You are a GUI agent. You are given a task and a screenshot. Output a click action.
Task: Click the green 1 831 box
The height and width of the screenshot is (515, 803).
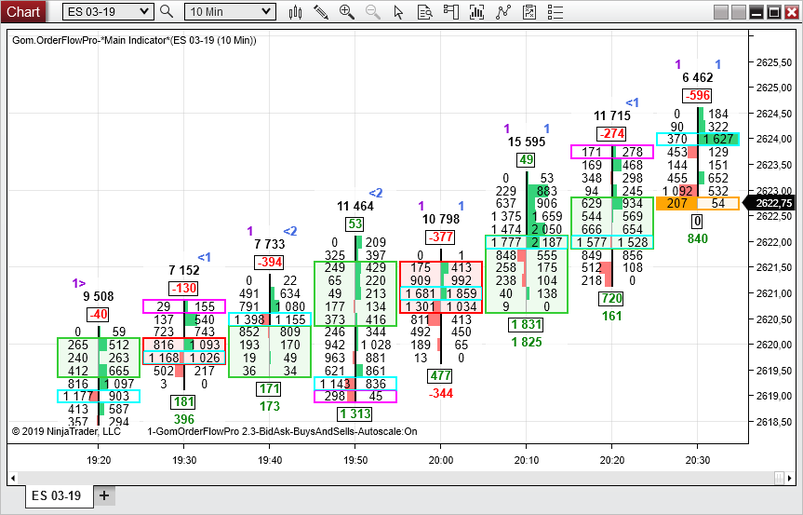click(x=526, y=325)
